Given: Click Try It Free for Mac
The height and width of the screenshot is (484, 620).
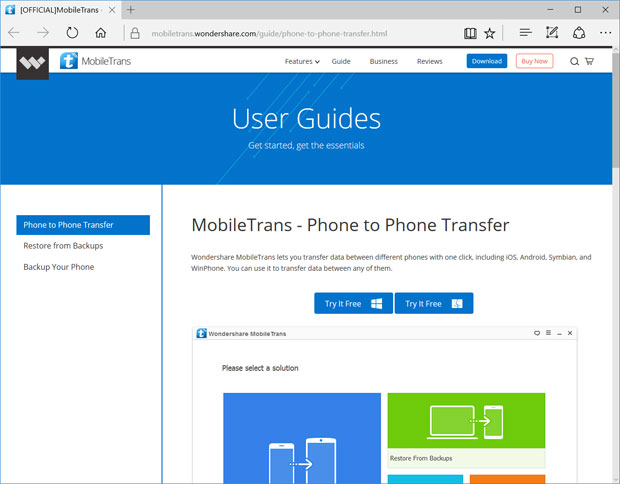Looking at the screenshot, I should pos(434,303).
